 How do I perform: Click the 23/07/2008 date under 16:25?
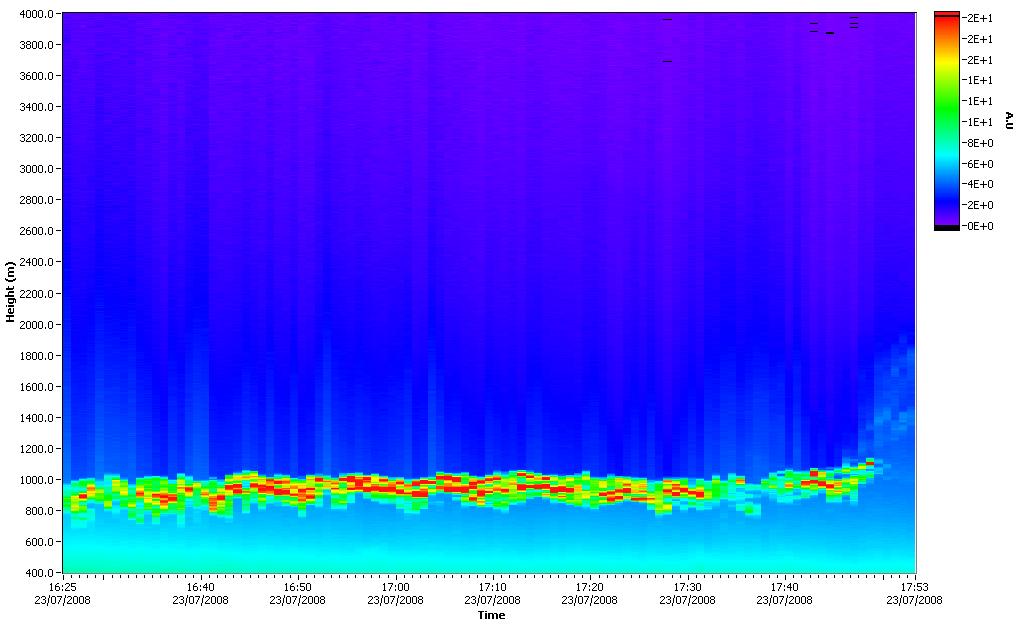coord(63,600)
